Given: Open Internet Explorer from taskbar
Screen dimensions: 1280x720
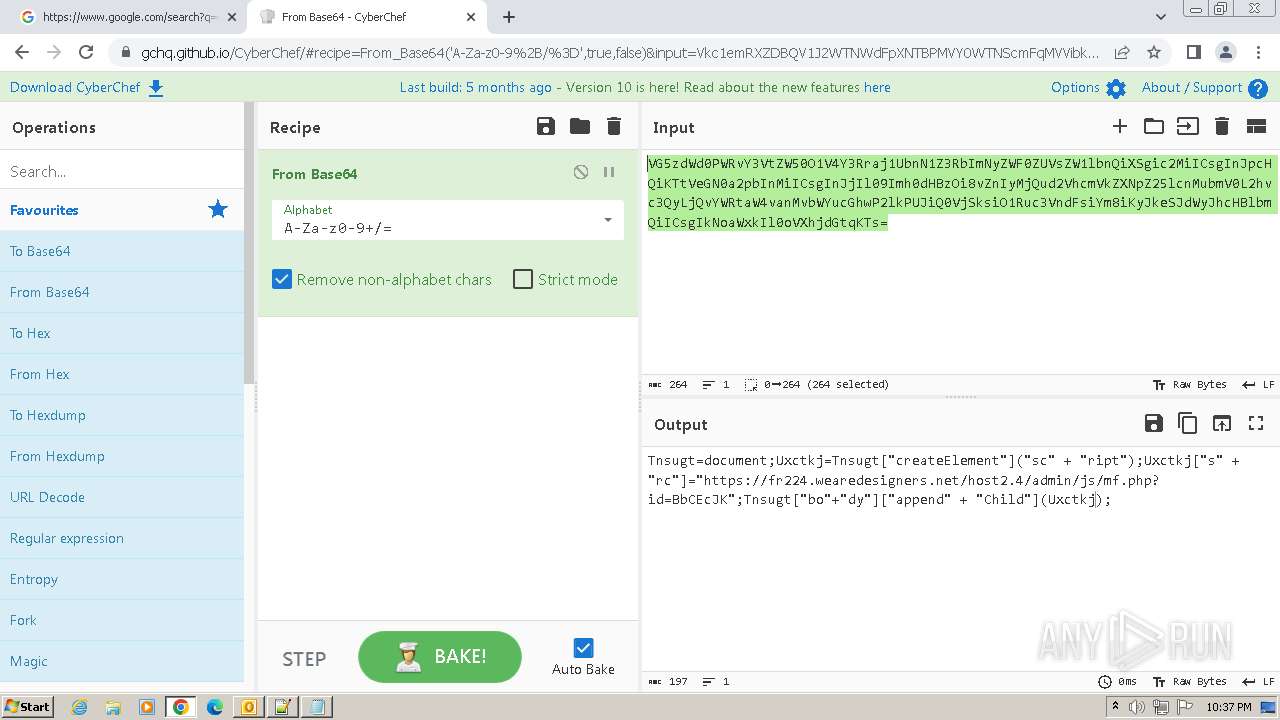Looking at the screenshot, I should (80, 707).
